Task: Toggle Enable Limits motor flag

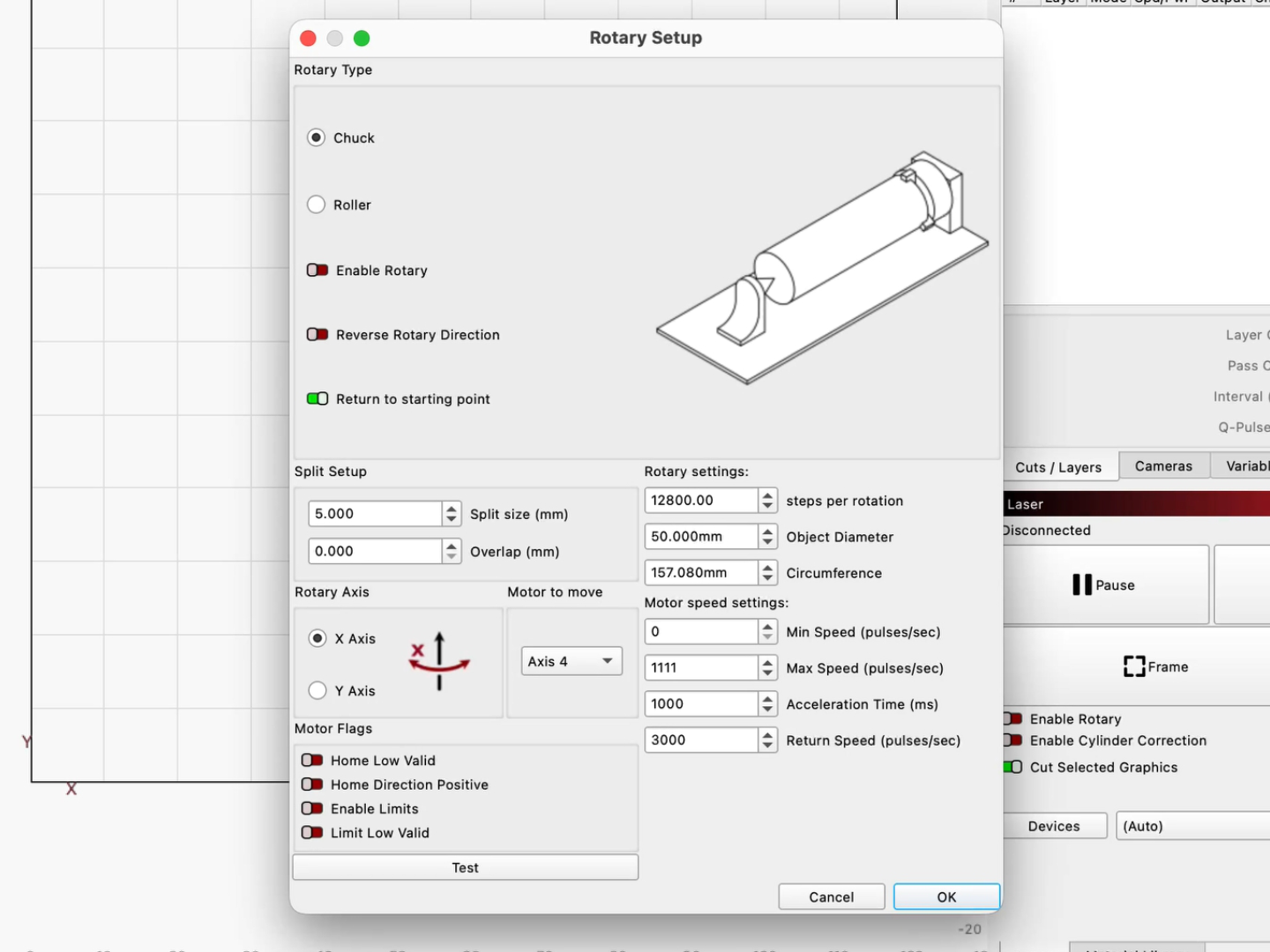Action: pos(312,808)
